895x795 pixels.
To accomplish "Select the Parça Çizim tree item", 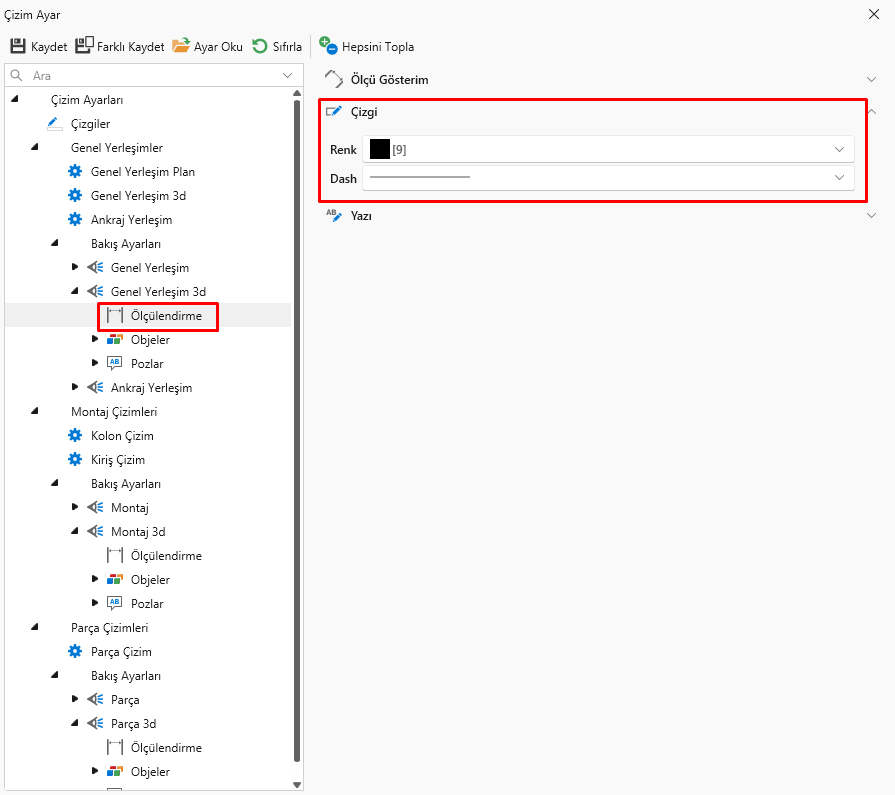I will click(x=121, y=652).
